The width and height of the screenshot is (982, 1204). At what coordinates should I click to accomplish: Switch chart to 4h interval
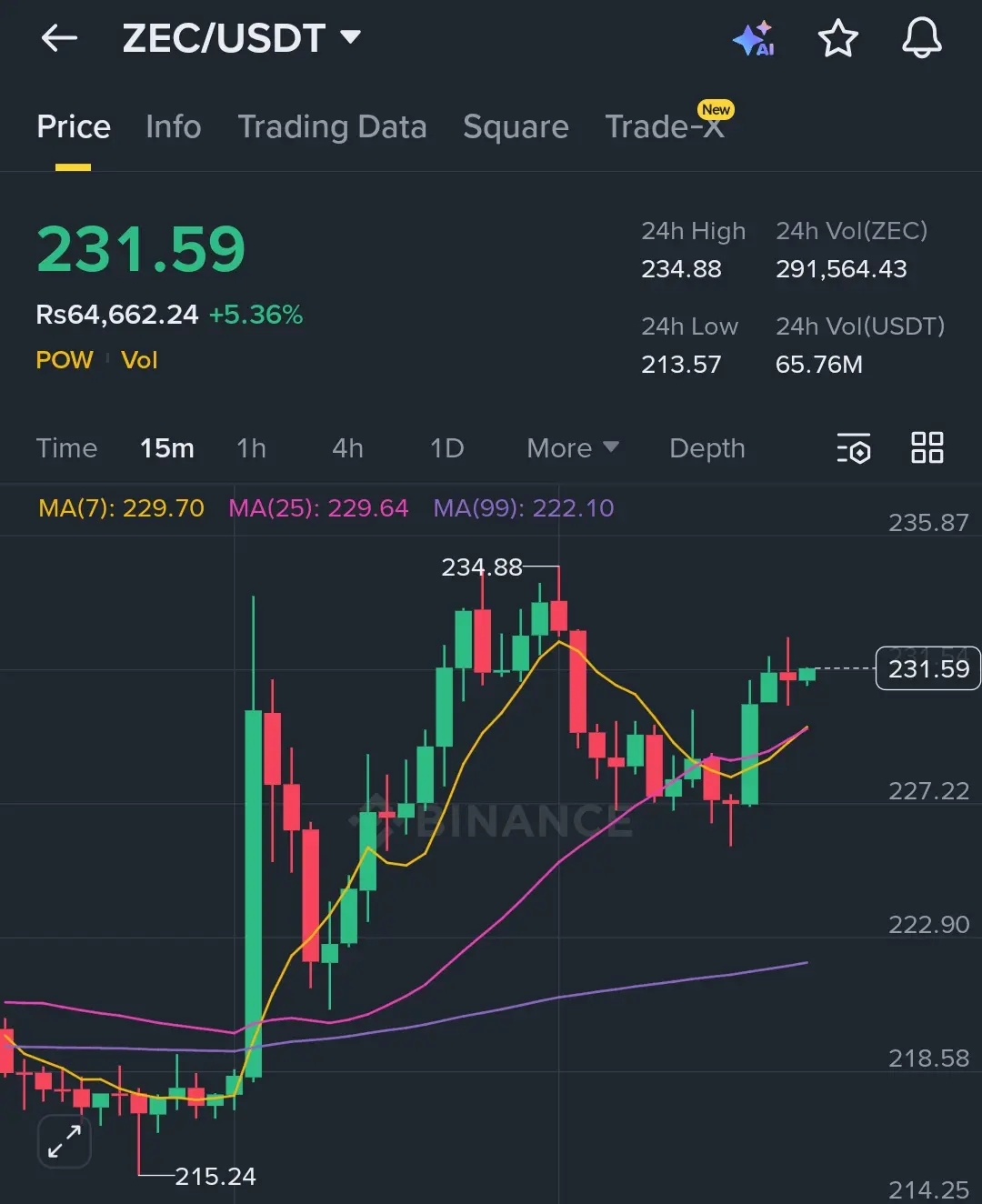347,448
